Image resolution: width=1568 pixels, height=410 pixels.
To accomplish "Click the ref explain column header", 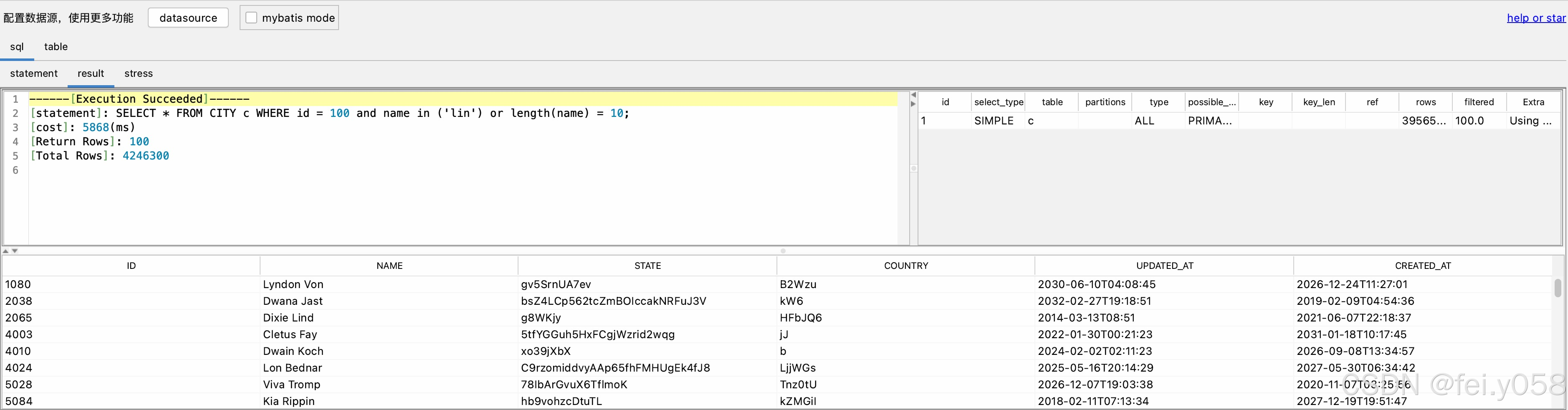I will point(1372,102).
